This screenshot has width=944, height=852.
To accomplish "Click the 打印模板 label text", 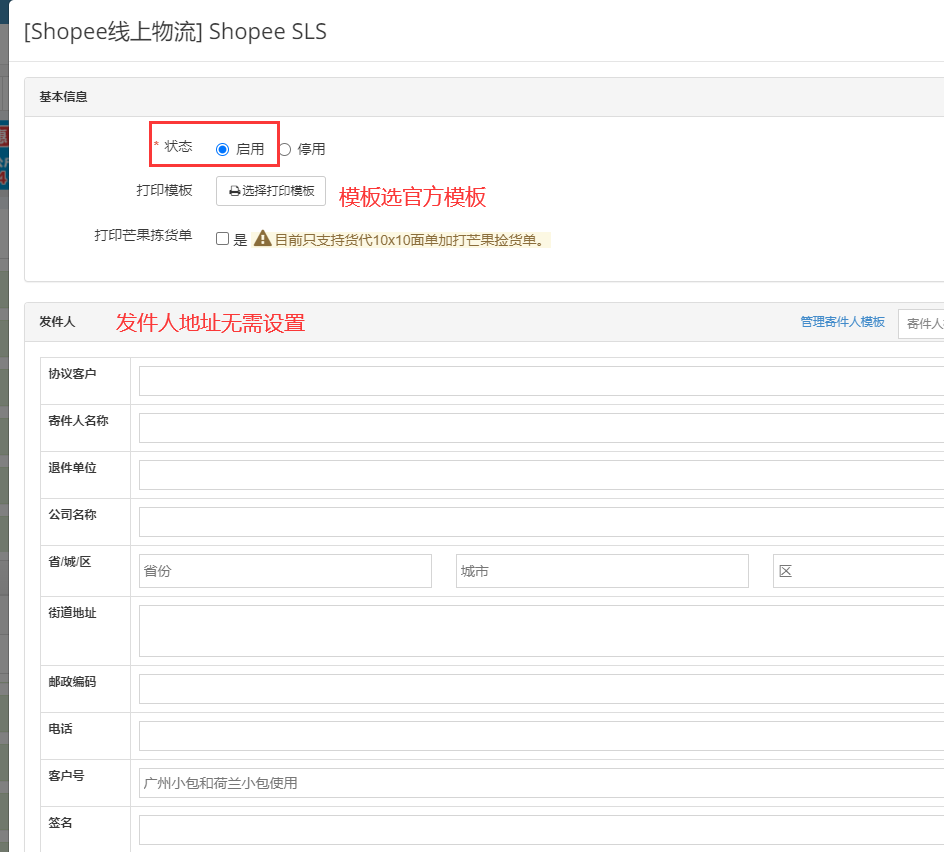I will coord(164,190).
